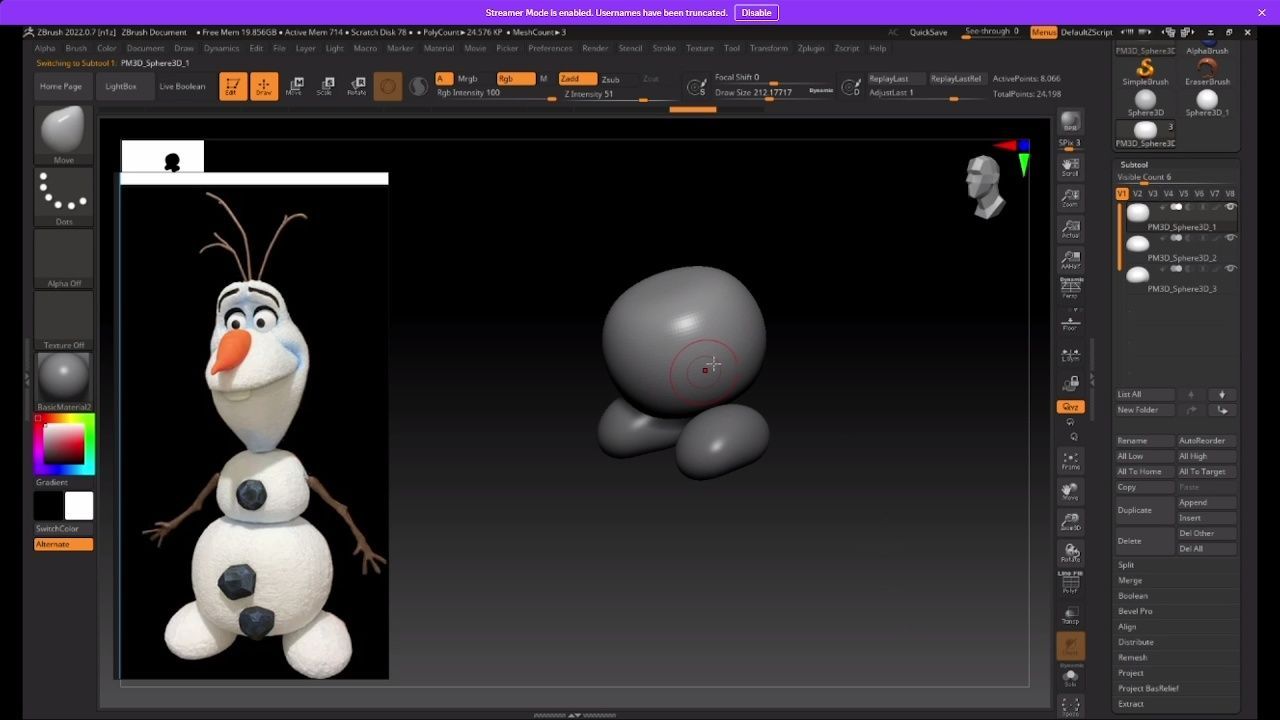1280x720 pixels.
Task: Click the Sphere3D_1 tool thumbnail
Action: click(1207, 102)
